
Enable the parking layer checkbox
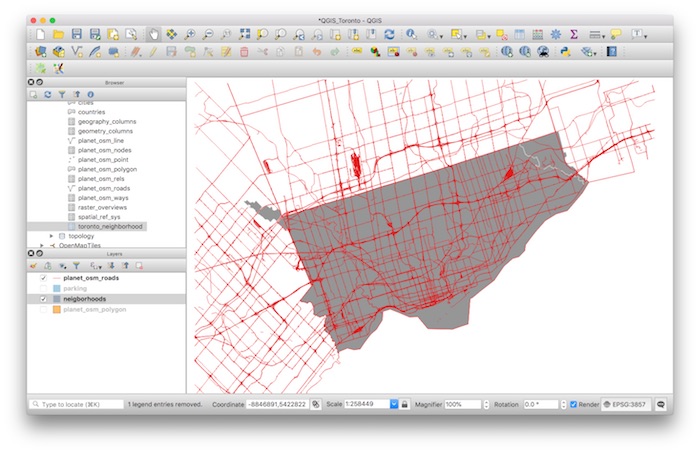click(x=43, y=288)
